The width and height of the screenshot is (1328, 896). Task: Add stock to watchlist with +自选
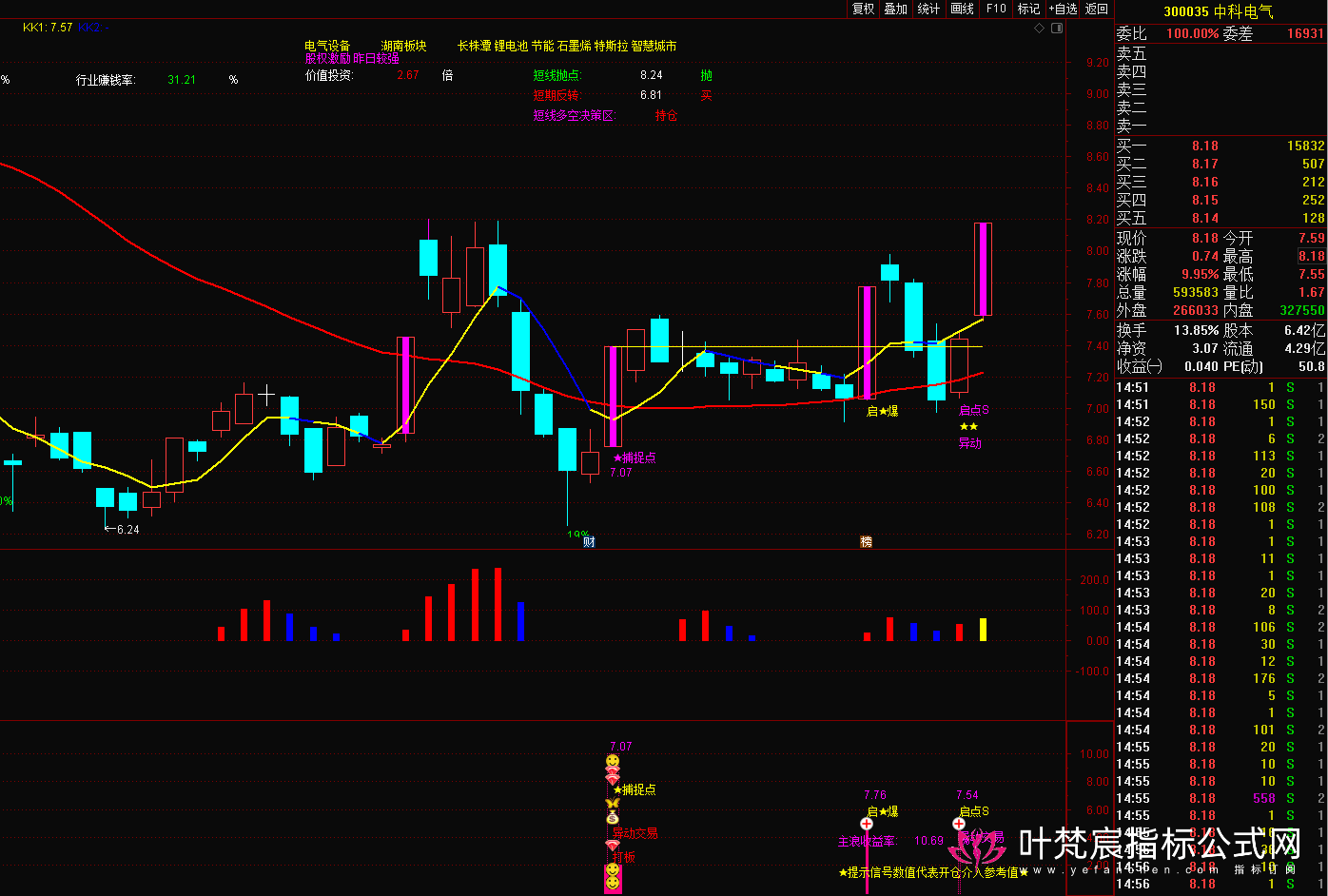pyautogui.click(x=1063, y=9)
